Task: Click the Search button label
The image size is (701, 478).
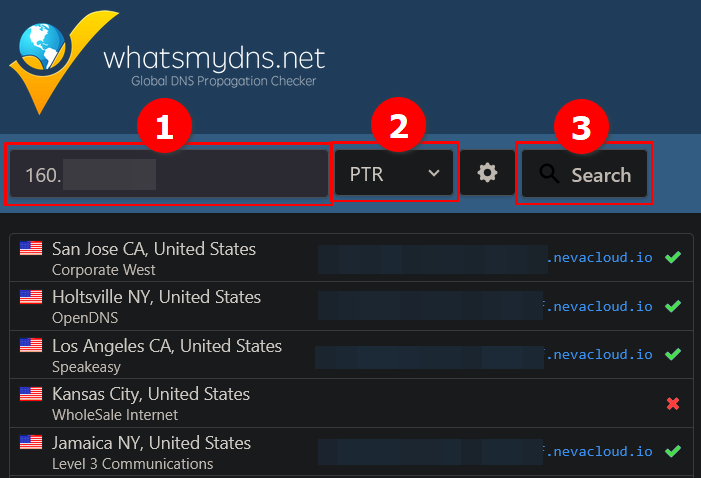Action: click(601, 175)
